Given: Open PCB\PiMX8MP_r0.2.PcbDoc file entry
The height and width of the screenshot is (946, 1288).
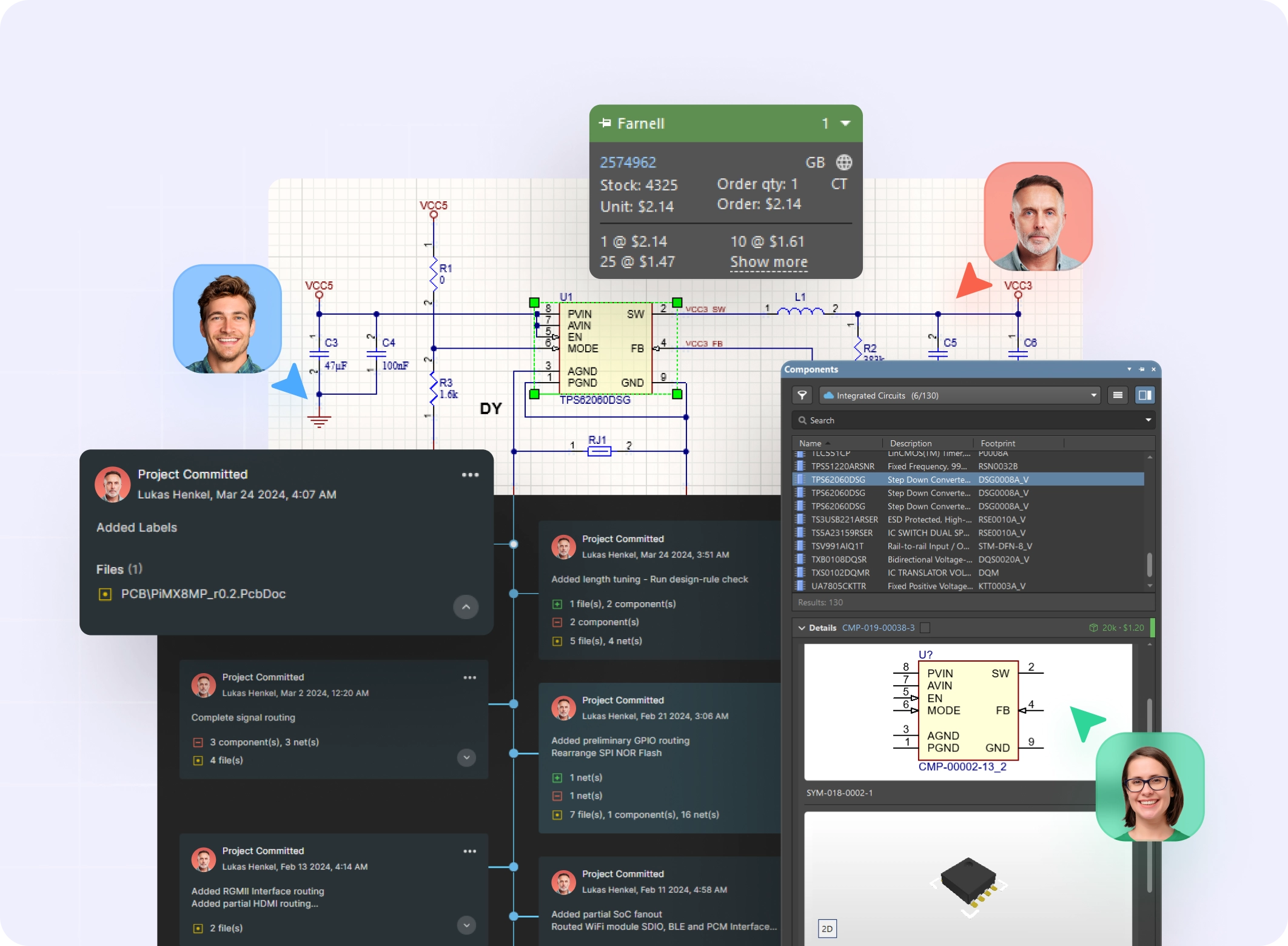Looking at the screenshot, I should pos(203,594).
